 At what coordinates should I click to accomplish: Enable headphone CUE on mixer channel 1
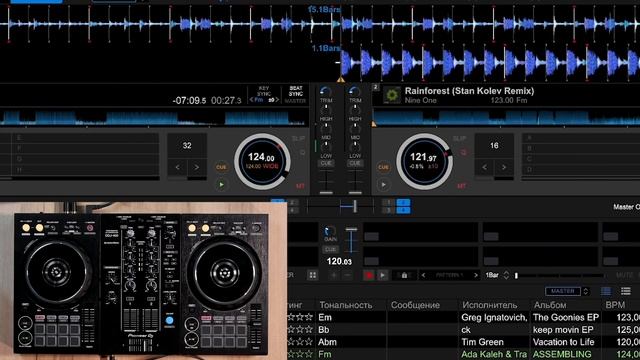click(x=326, y=163)
